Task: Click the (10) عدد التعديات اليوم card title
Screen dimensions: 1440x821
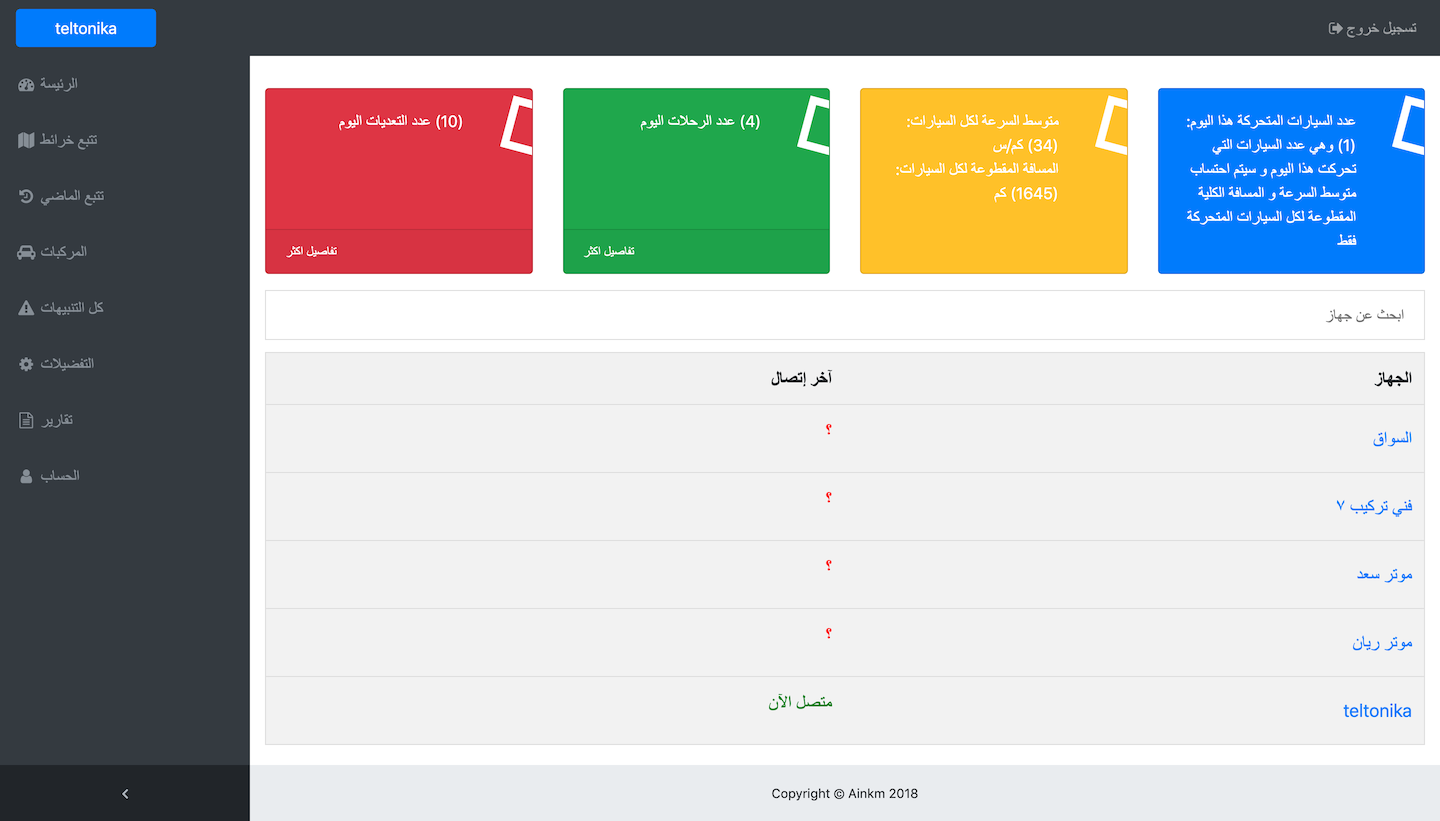Action: (401, 121)
